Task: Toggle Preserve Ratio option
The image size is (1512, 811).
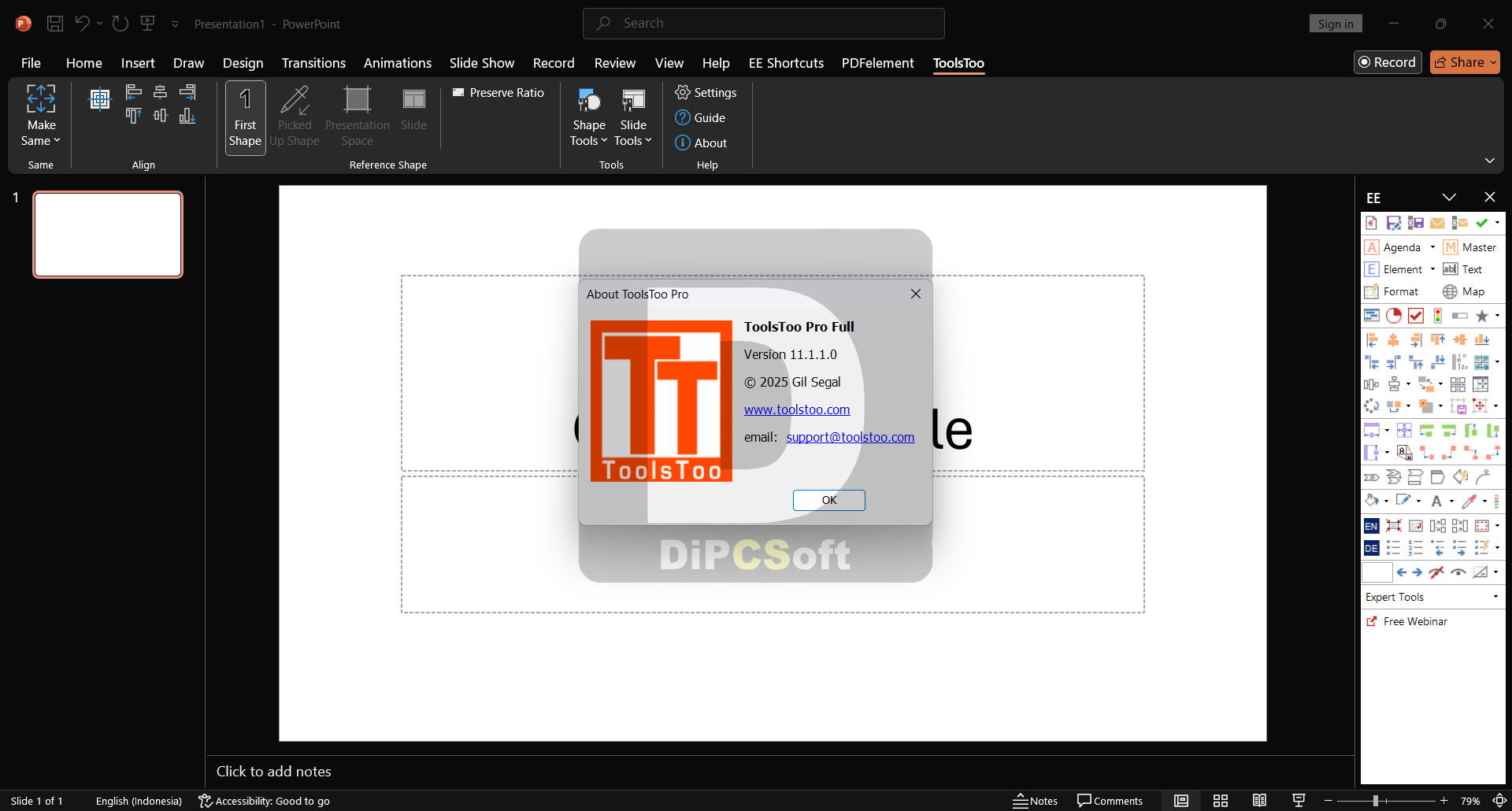Action: (x=498, y=93)
